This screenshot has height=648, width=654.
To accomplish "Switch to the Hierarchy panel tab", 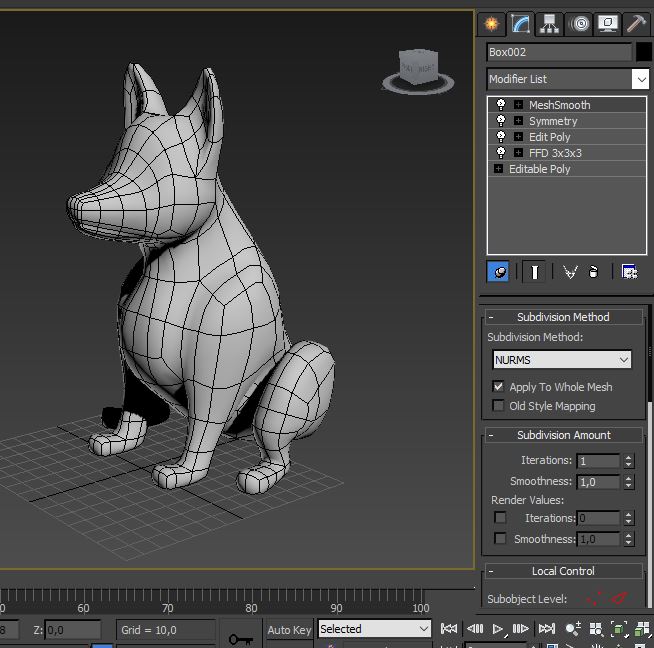I will click(x=548, y=23).
